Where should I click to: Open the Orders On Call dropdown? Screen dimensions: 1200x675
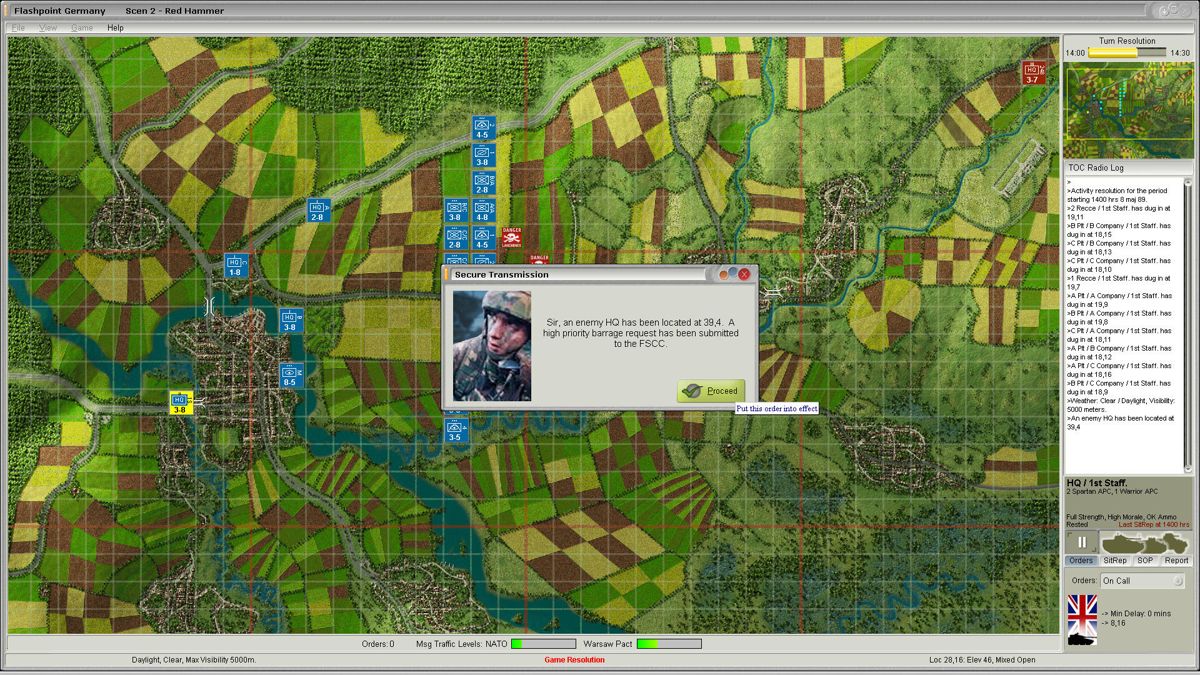click(1140, 581)
